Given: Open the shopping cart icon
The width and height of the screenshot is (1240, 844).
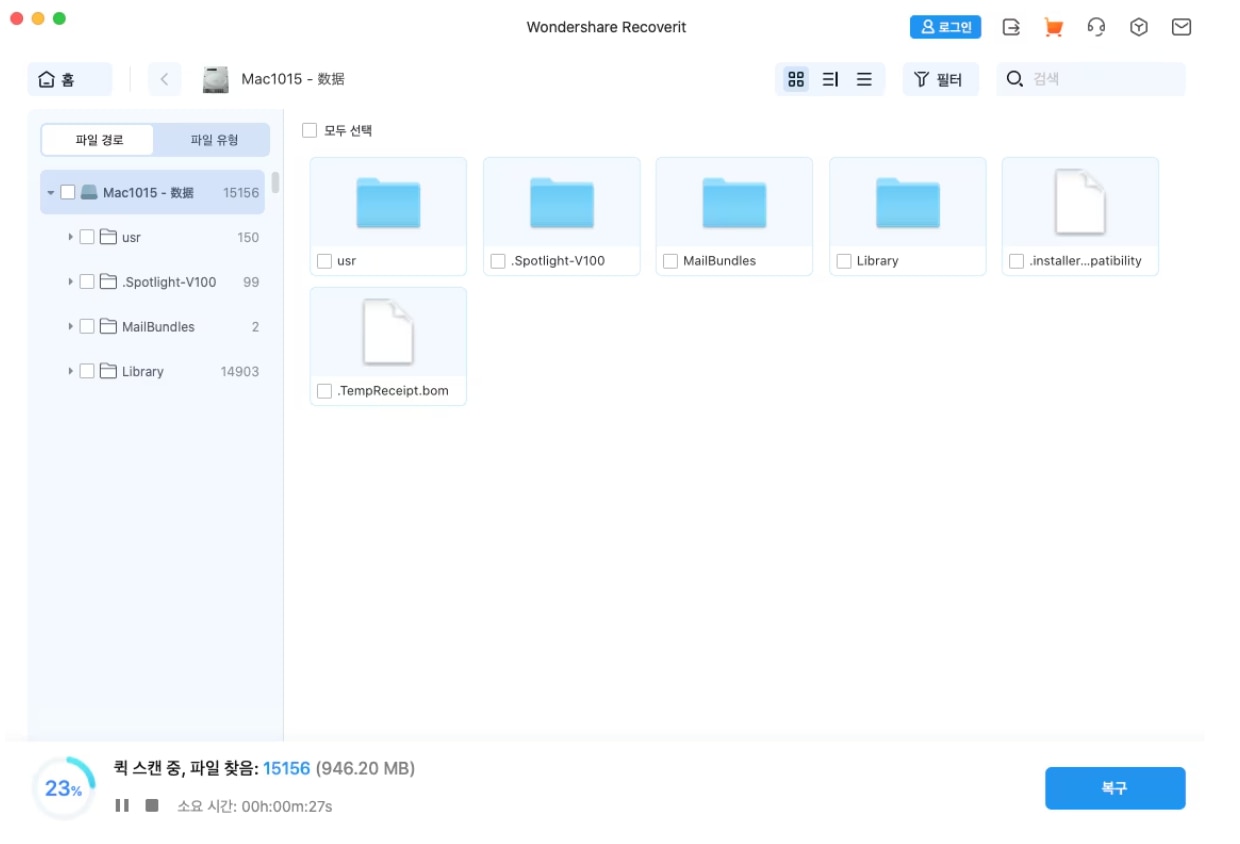Looking at the screenshot, I should pos(1053,27).
